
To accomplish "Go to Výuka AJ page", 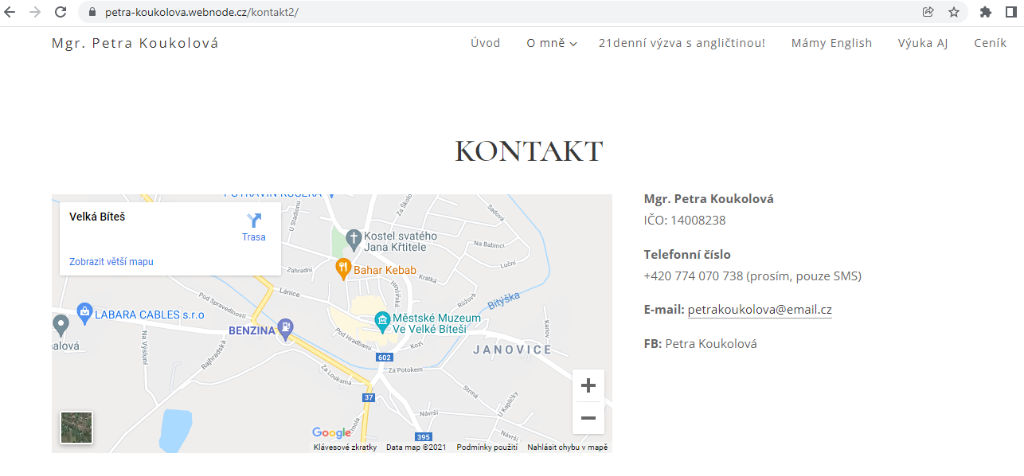I will [922, 43].
